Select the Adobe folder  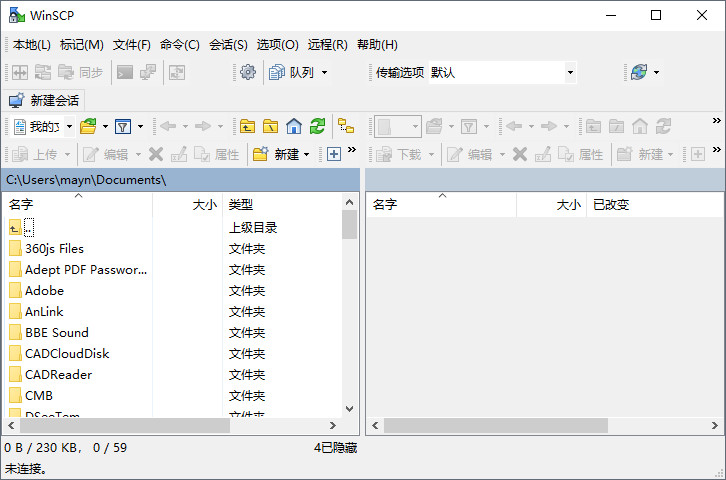[37, 291]
